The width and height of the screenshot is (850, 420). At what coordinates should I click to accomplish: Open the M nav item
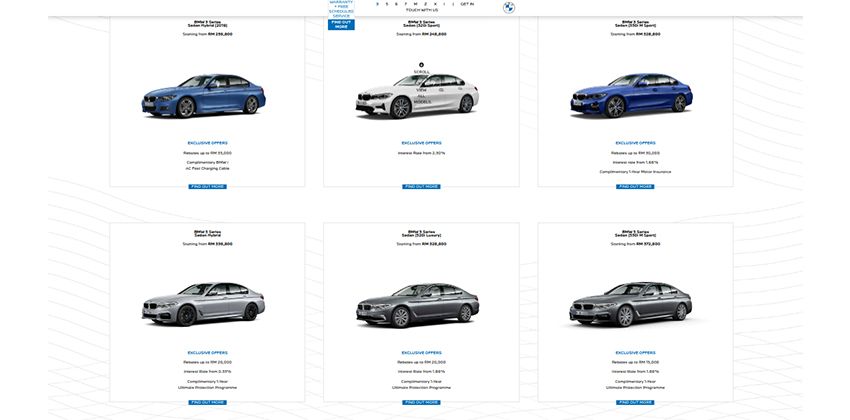(415, 4)
